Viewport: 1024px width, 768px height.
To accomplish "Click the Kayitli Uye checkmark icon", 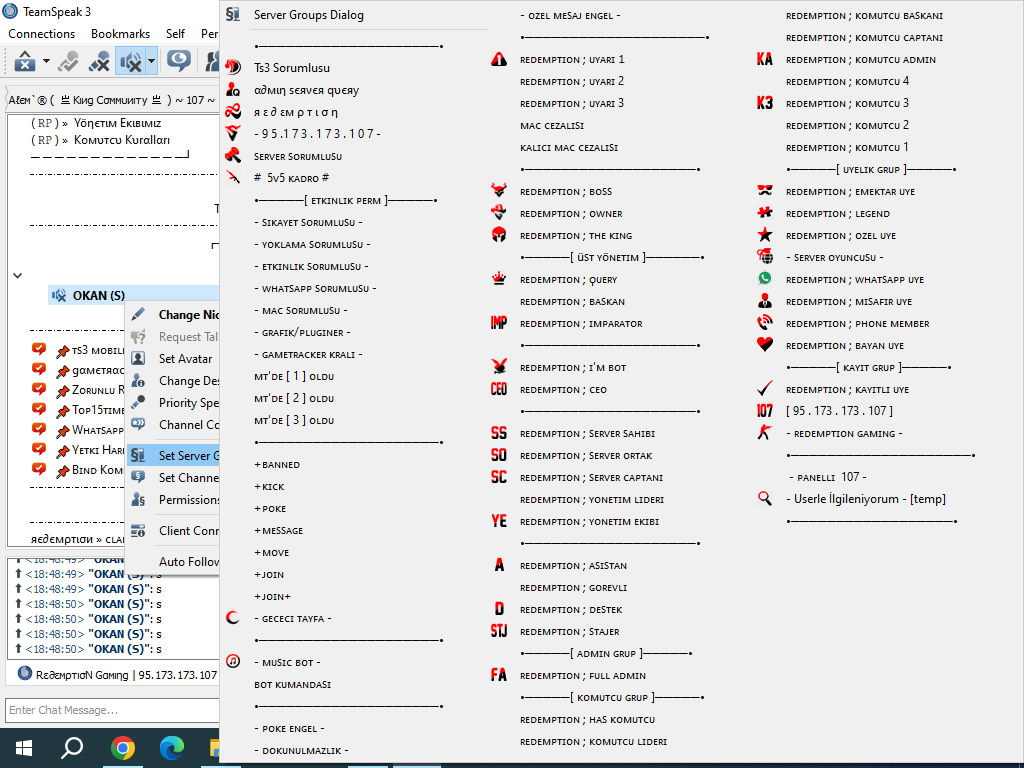I will pyautogui.click(x=765, y=389).
